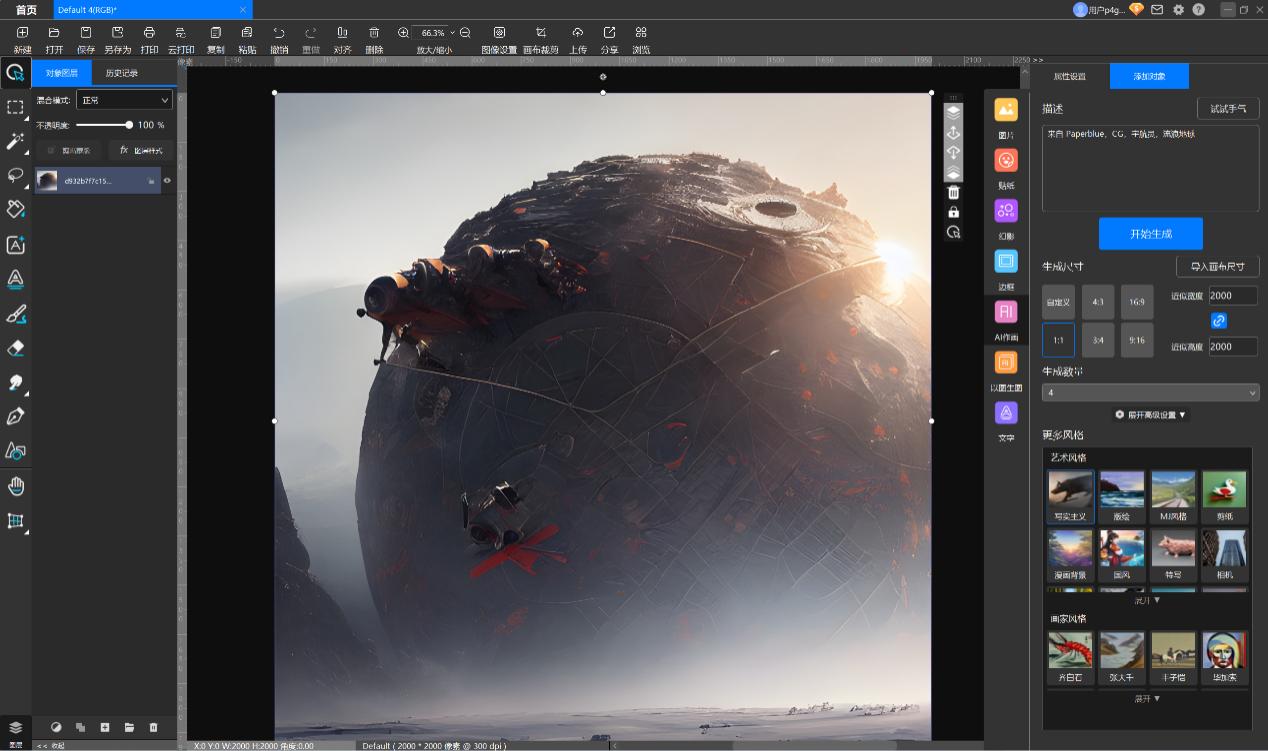
Task: Open the 混合模式 blend mode dropdown
Action: point(125,100)
